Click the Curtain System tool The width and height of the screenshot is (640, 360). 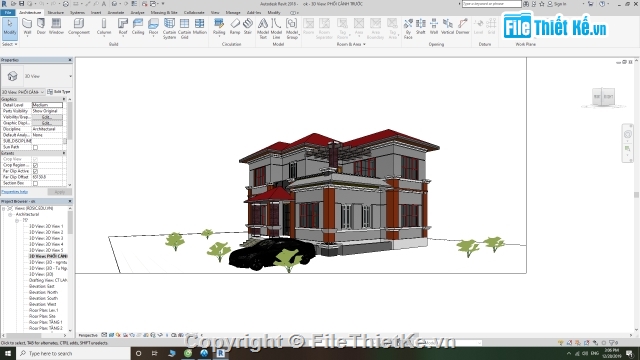pyautogui.click(x=169, y=29)
